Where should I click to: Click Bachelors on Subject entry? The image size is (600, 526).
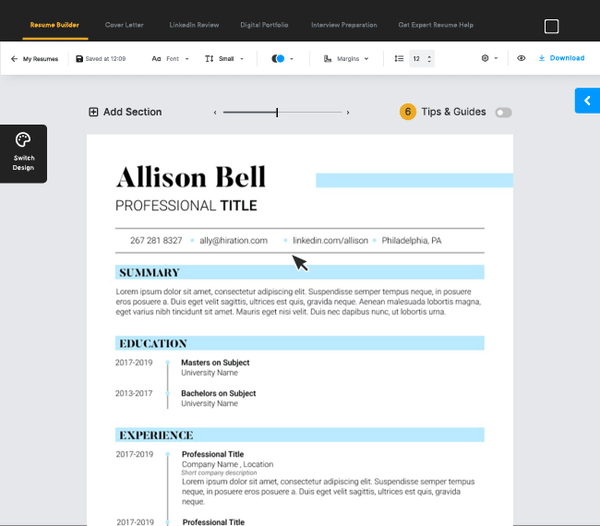coord(218,393)
